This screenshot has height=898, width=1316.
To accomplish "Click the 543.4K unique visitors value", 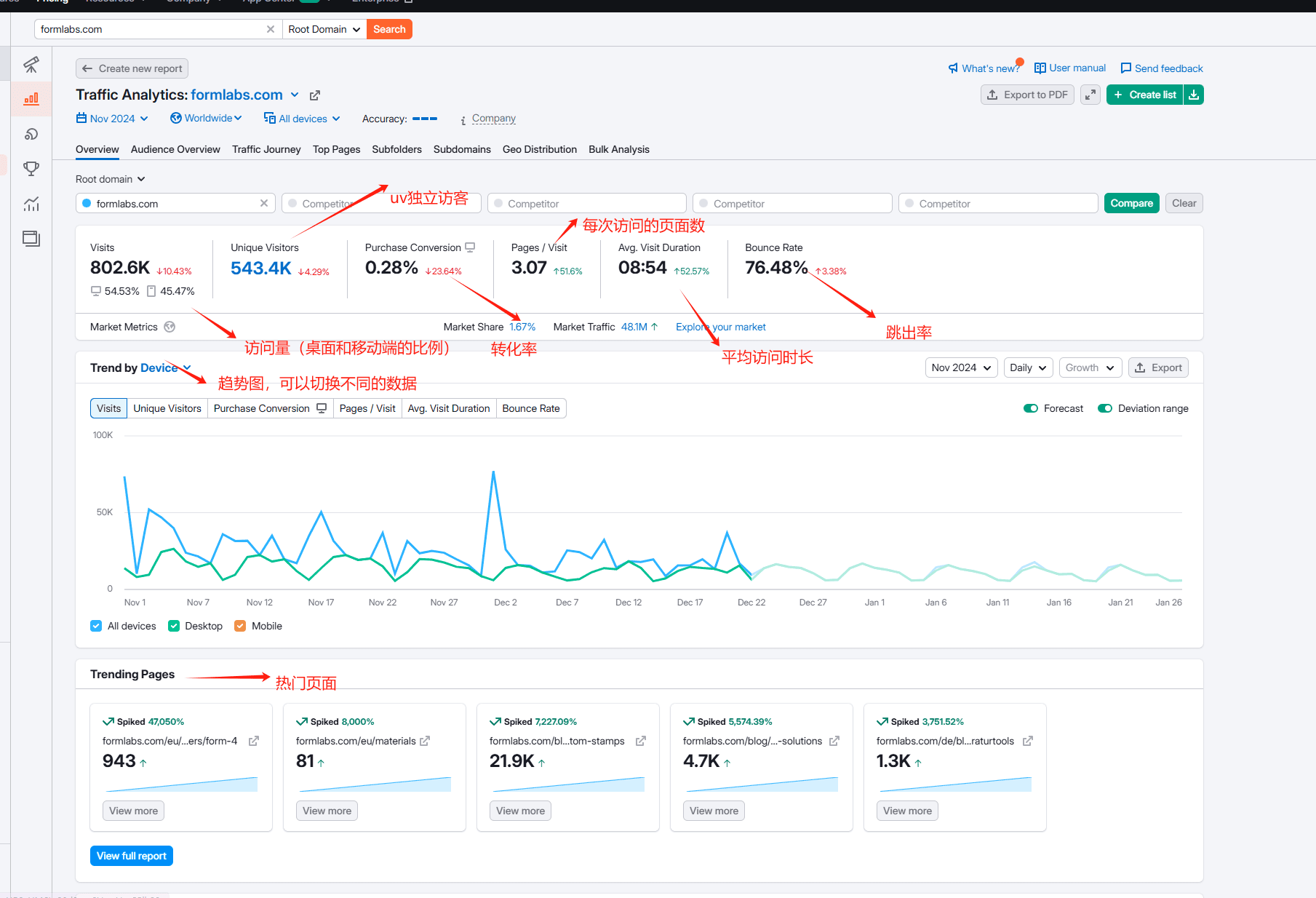I will tap(260, 269).
